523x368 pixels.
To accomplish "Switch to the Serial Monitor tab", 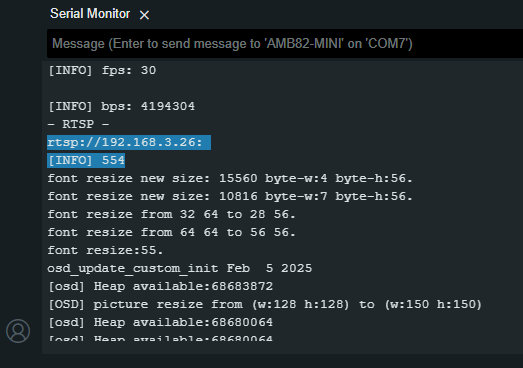I will click(90, 14).
